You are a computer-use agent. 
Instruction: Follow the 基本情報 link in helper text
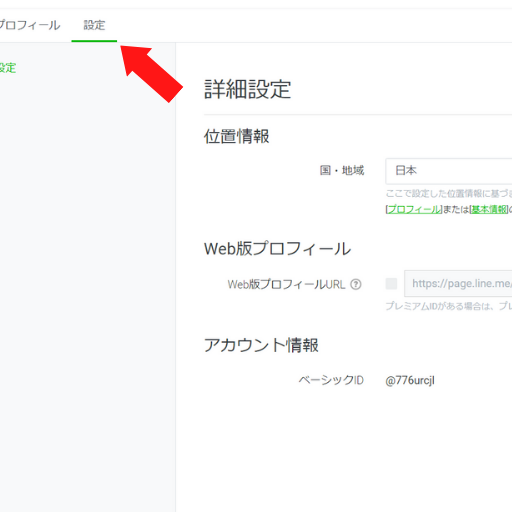point(489,209)
